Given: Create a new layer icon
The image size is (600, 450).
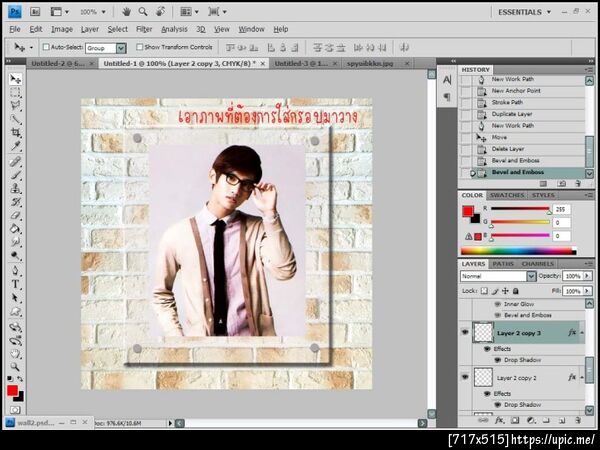Looking at the screenshot, I should click(562, 420).
